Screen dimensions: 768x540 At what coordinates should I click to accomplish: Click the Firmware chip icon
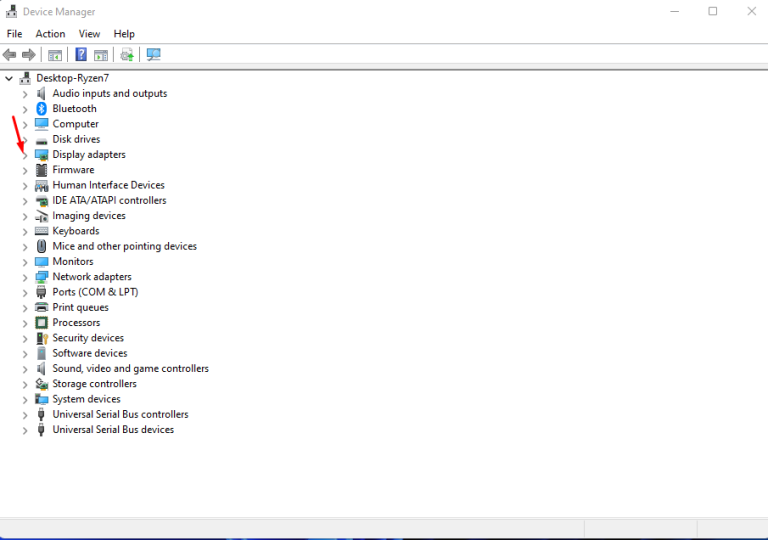point(42,170)
